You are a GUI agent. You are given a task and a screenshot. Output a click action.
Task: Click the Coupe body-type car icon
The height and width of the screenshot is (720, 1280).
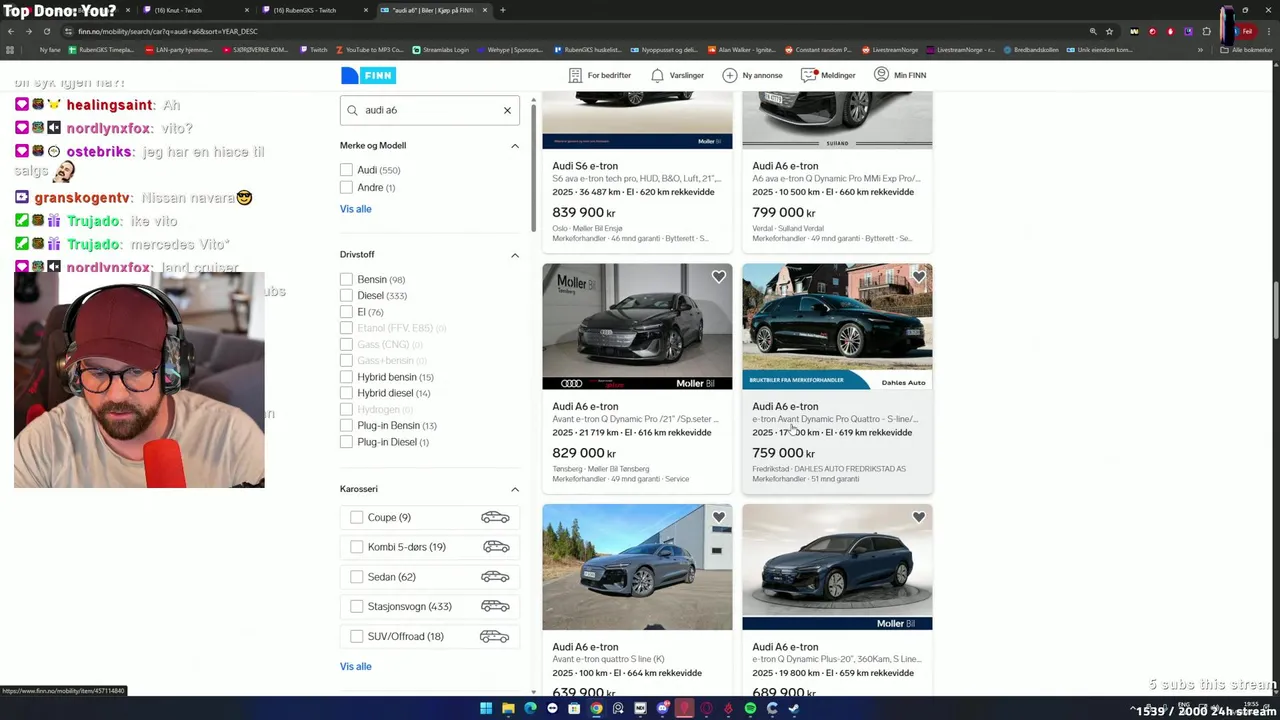495,517
